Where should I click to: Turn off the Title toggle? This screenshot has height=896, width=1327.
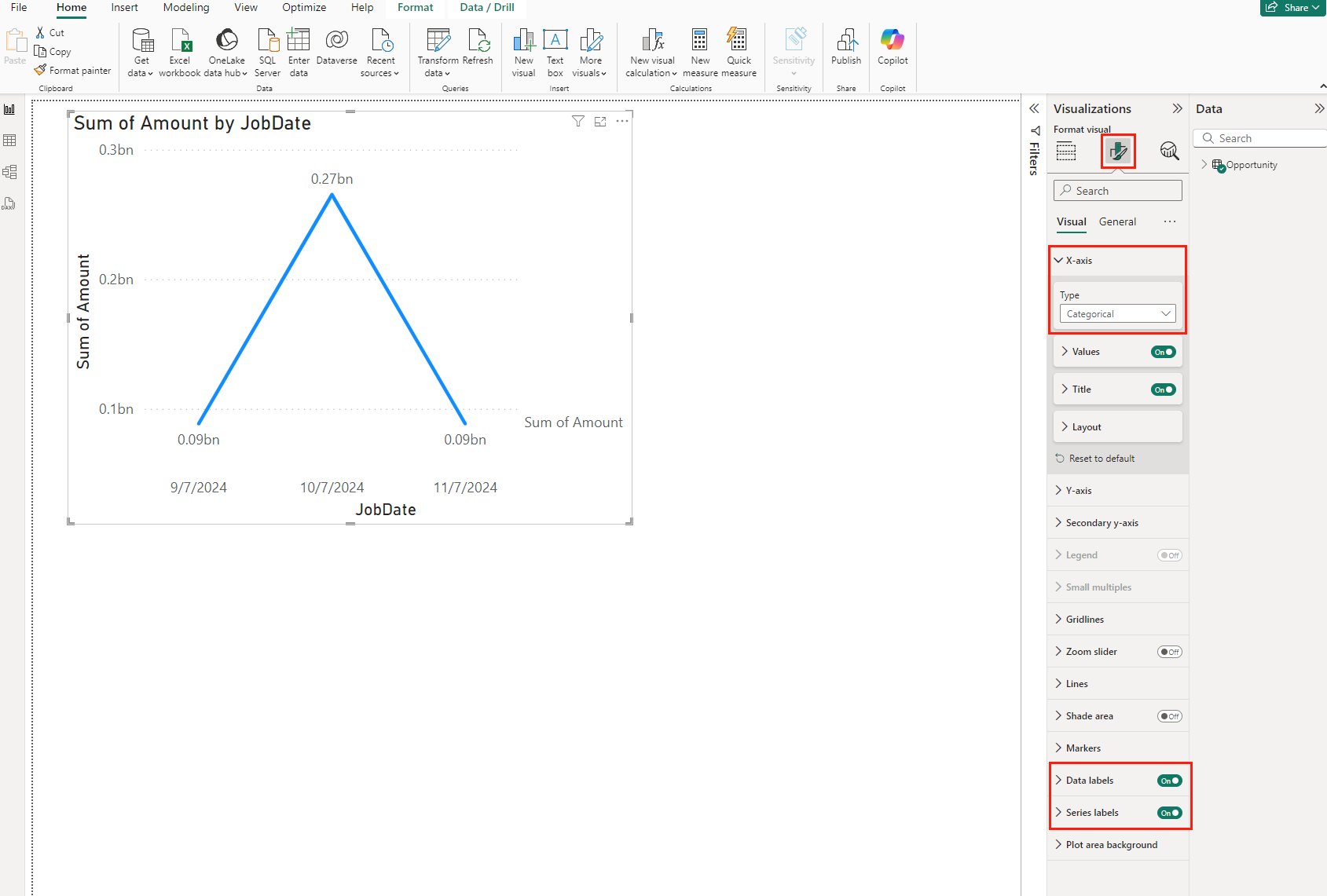[x=1163, y=389]
